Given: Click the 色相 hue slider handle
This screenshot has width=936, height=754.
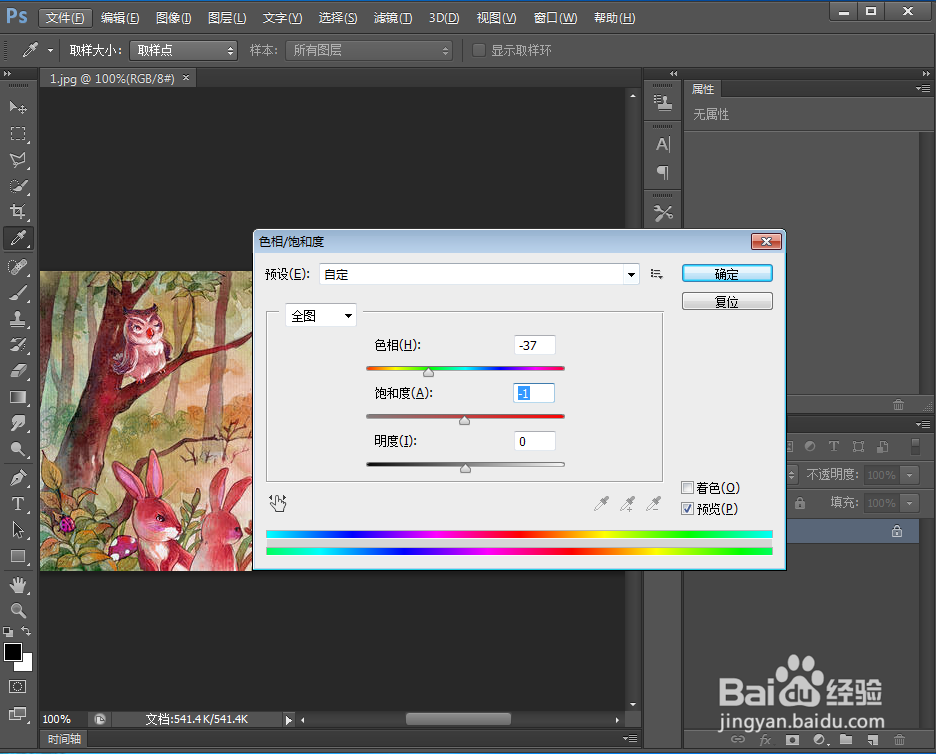Looking at the screenshot, I should pos(429,372).
